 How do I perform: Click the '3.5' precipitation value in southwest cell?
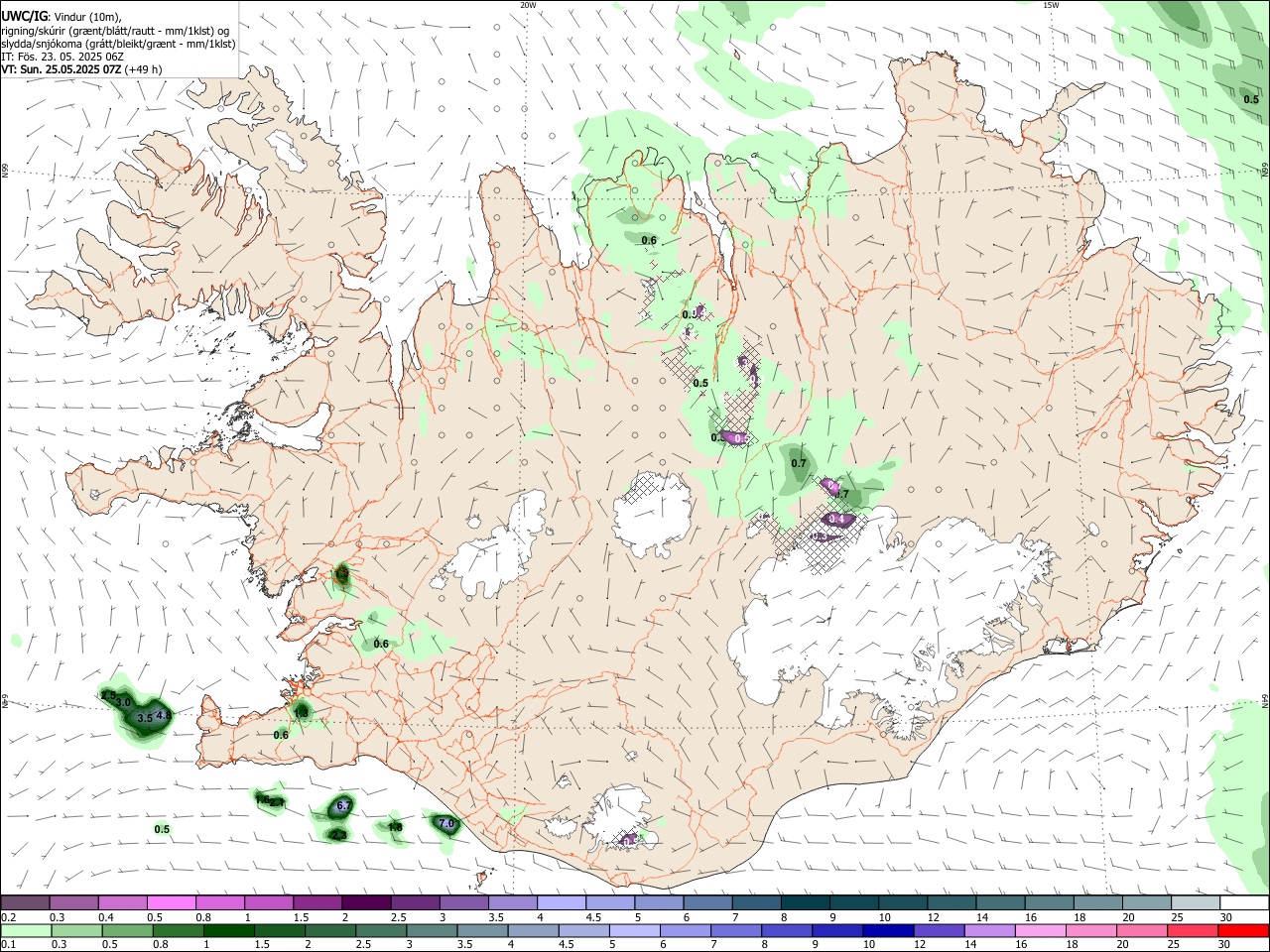(x=144, y=717)
